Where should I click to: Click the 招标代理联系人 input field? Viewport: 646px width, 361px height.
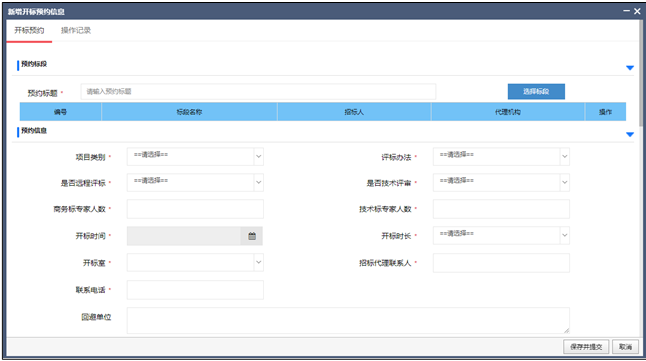point(501,263)
